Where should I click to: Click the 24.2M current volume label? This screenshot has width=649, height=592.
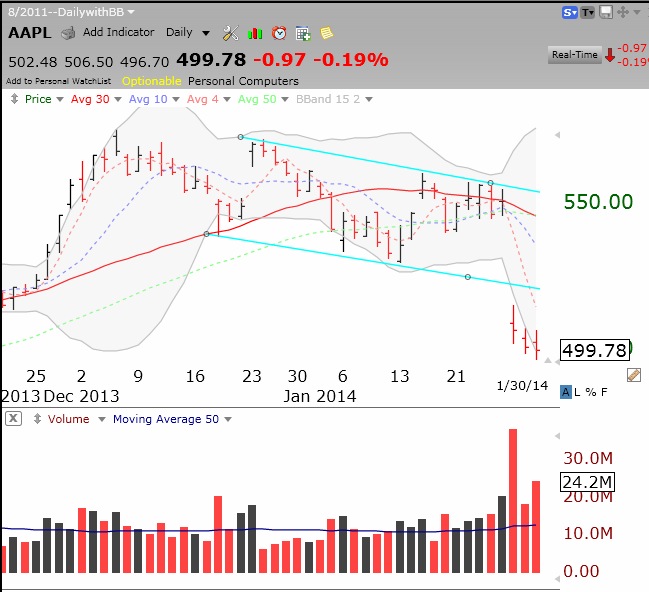click(587, 482)
